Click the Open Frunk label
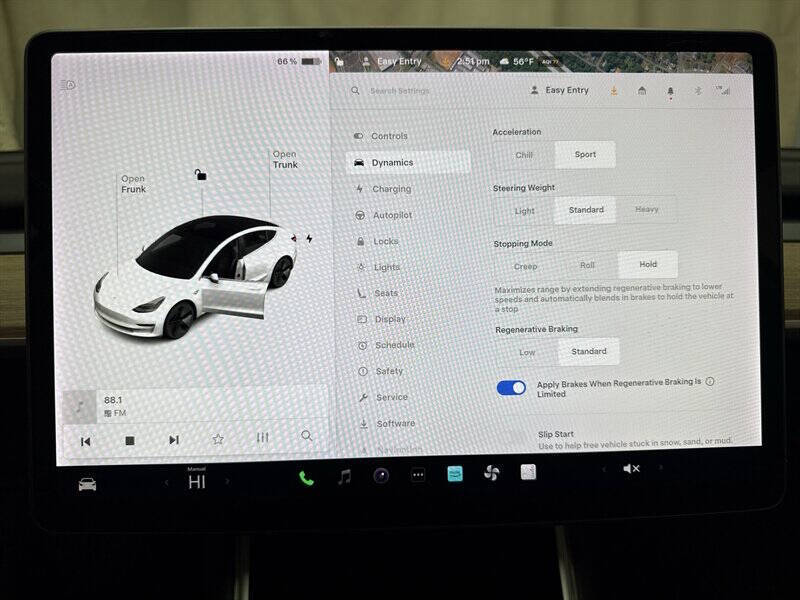This screenshot has width=800, height=600. 135,184
